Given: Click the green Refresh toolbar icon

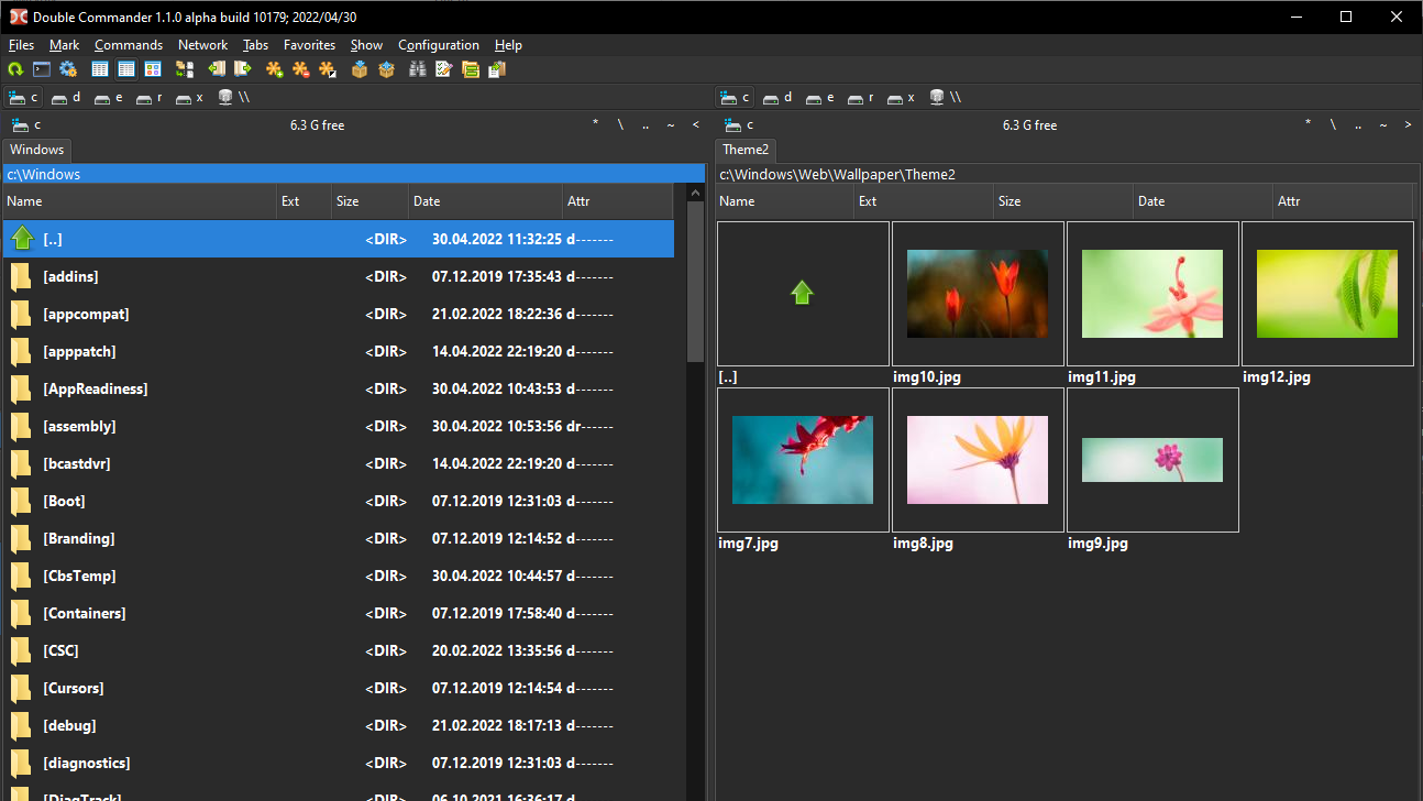Looking at the screenshot, I should click(15, 69).
